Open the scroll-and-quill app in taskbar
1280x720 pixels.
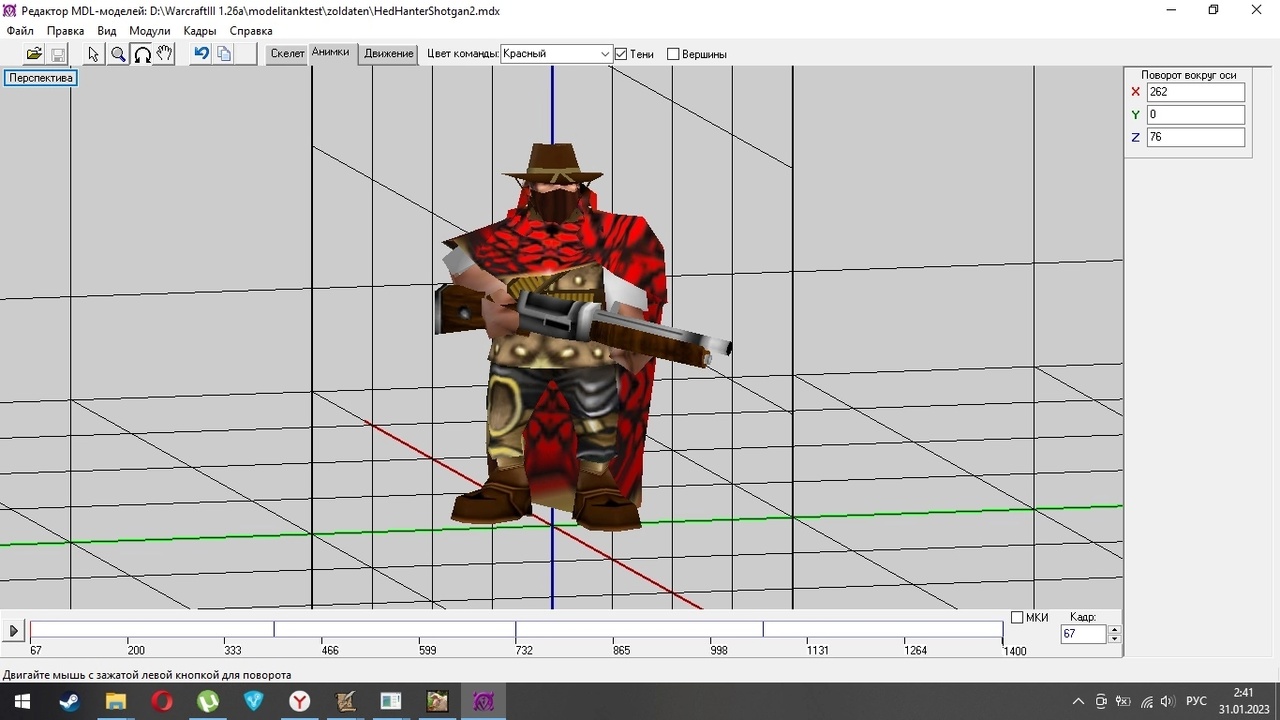[346, 701]
